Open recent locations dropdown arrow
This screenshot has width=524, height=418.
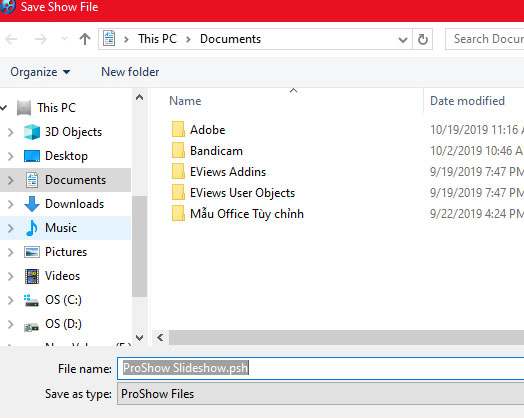click(x=64, y=39)
